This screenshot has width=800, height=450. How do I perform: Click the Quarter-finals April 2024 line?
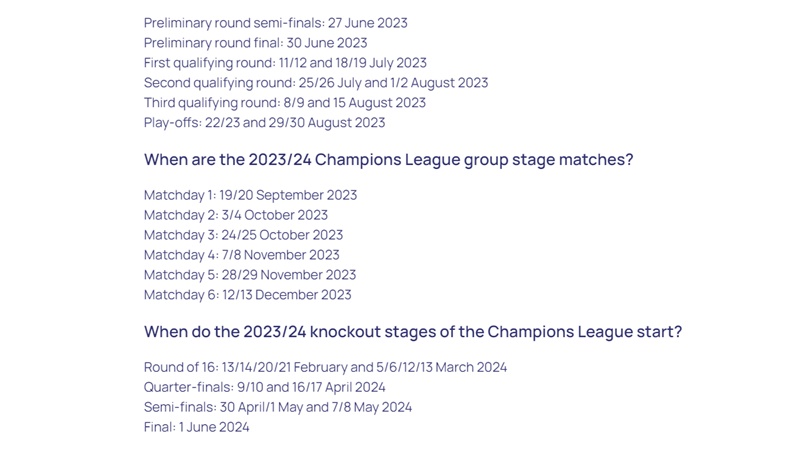(264, 387)
